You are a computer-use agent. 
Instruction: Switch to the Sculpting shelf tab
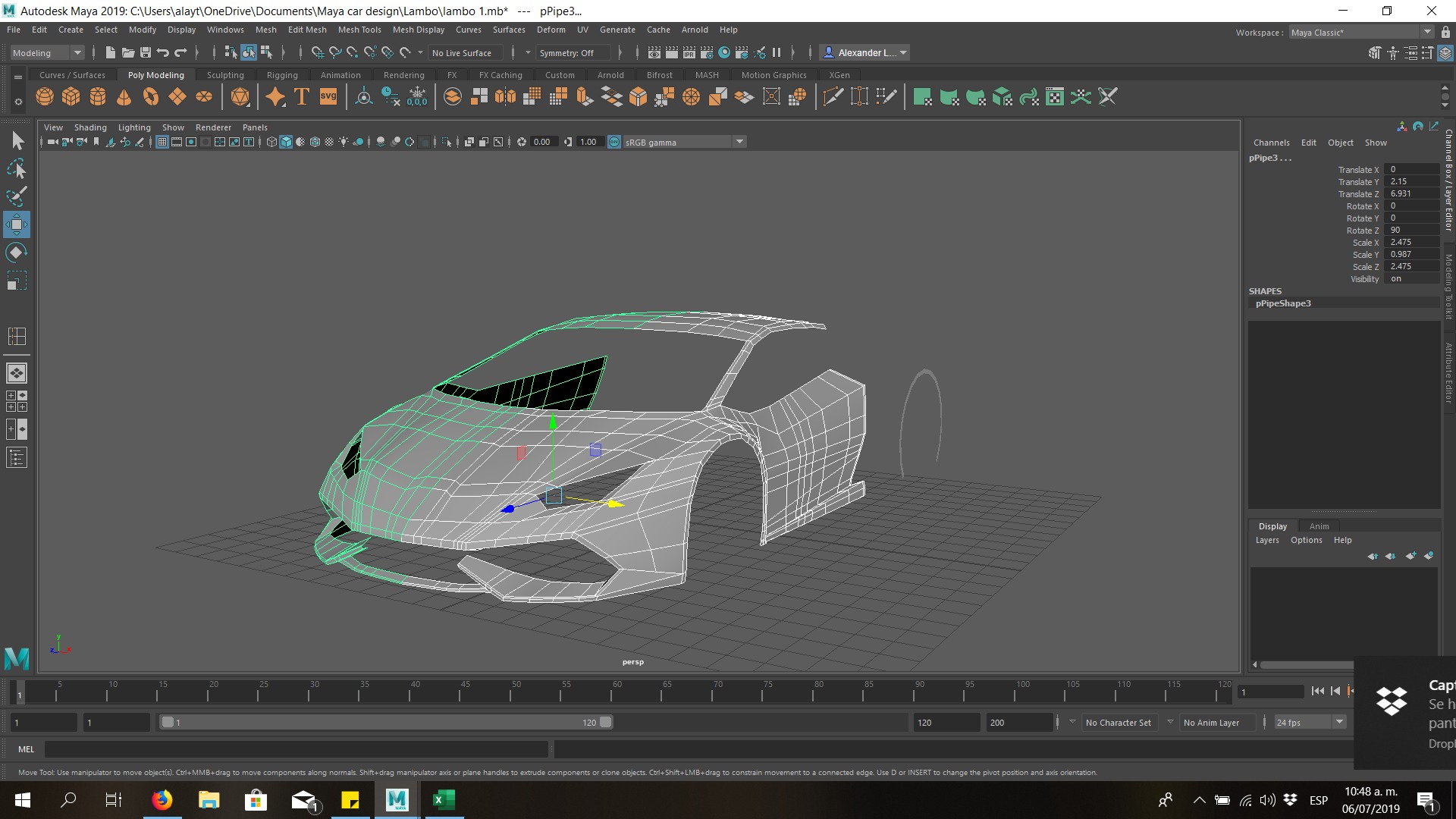tap(225, 75)
